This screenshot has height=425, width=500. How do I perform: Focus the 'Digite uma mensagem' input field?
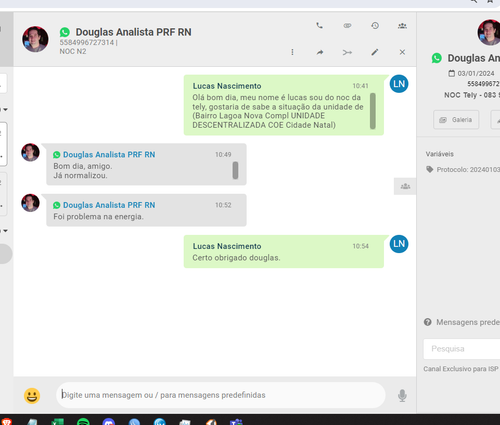(221, 395)
